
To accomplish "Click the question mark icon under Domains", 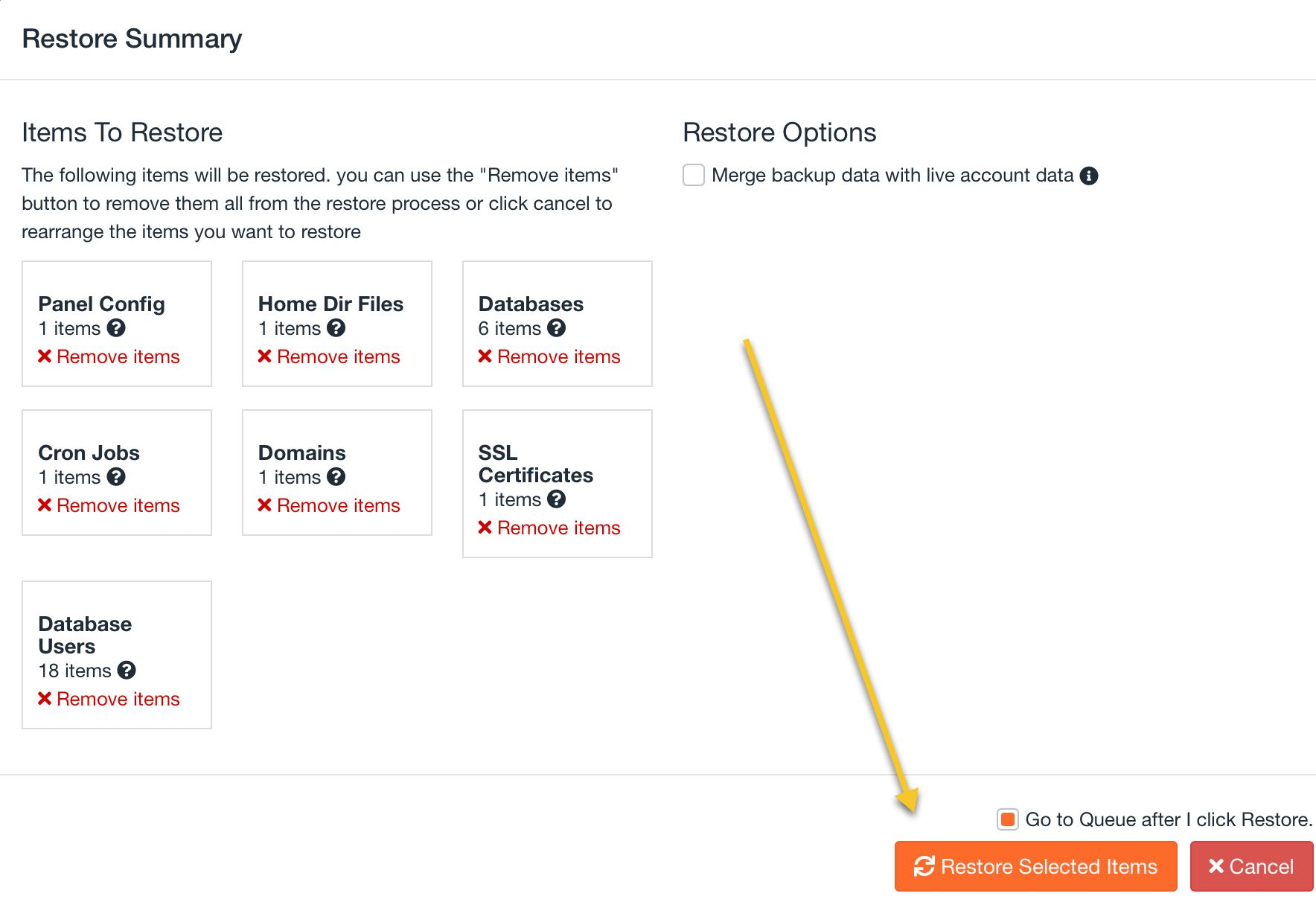I will click(x=336, y=477).
